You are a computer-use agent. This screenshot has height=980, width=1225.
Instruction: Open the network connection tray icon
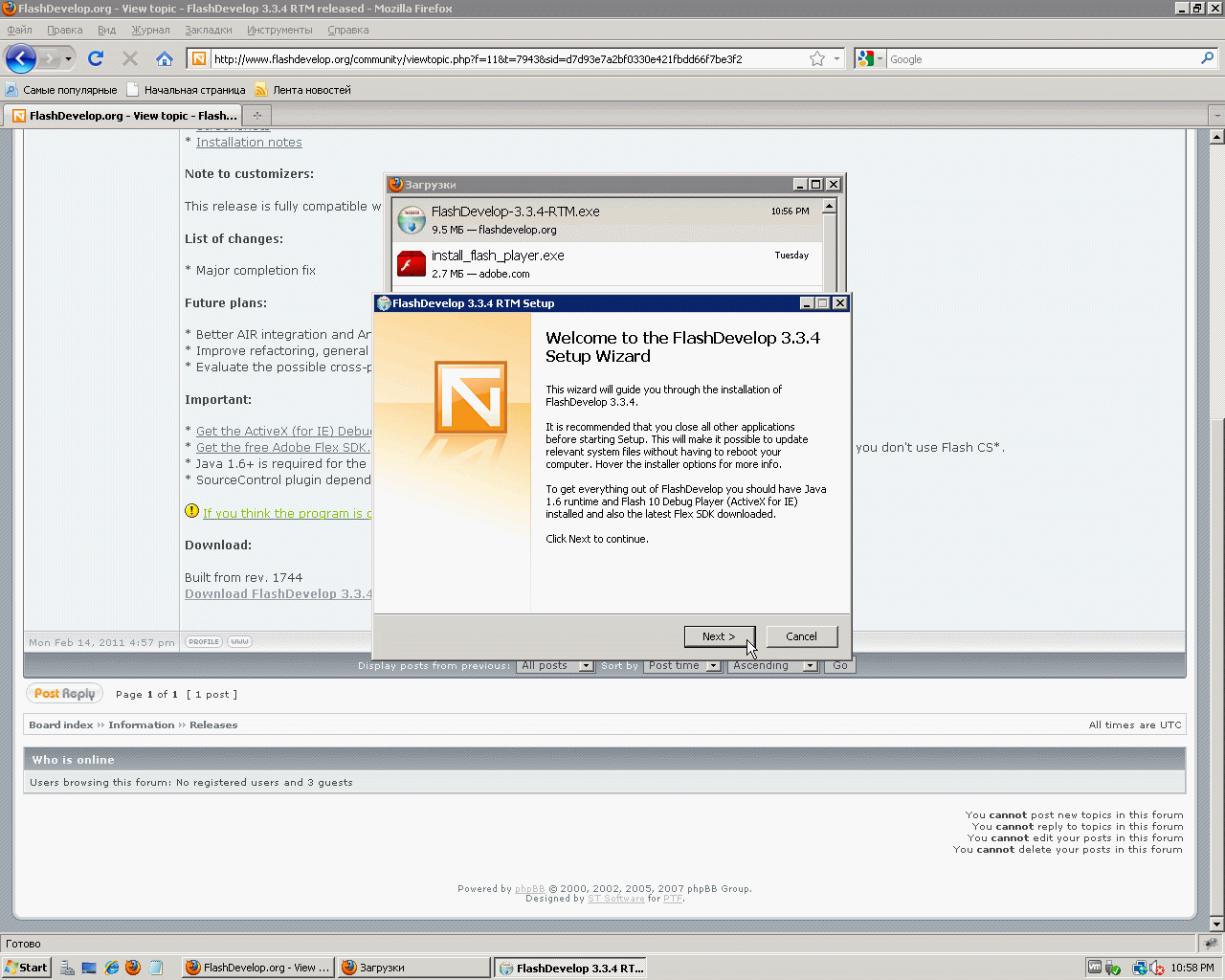click(x=1139, y=968)
